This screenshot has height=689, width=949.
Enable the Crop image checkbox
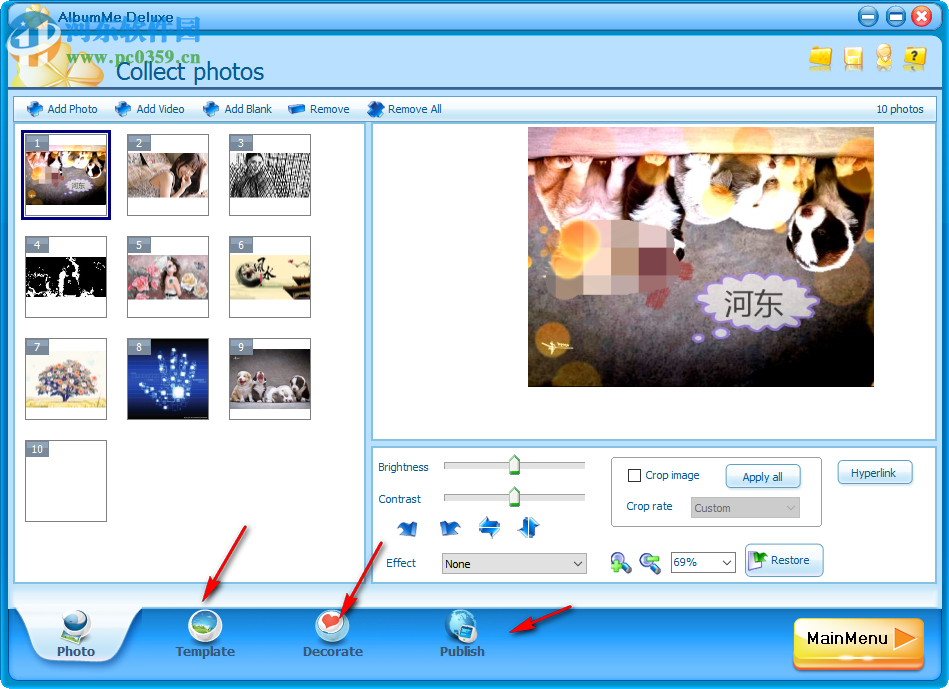click(634, 475)
